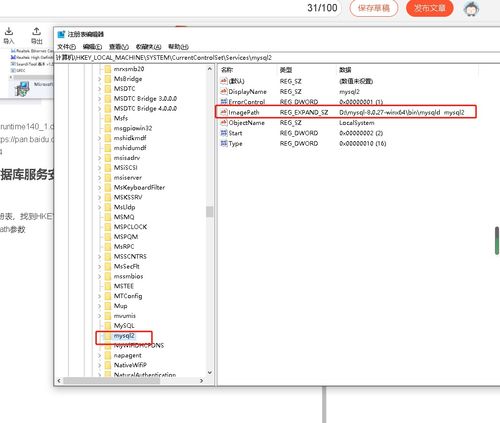500x423 pixels.
Task: Click the 保存草稿 save draft button
Action: point(374,8)
